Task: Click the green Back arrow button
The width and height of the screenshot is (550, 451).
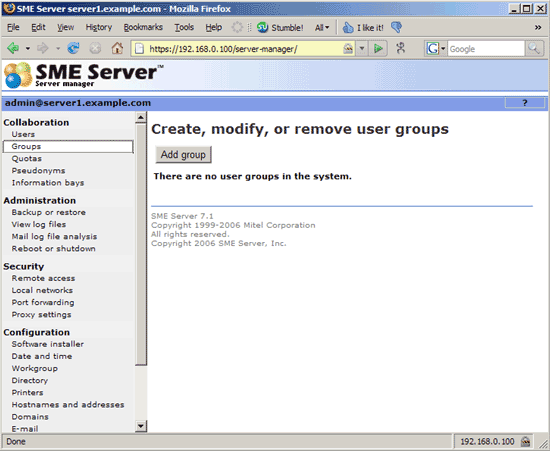Action: (x=13, y=48)
